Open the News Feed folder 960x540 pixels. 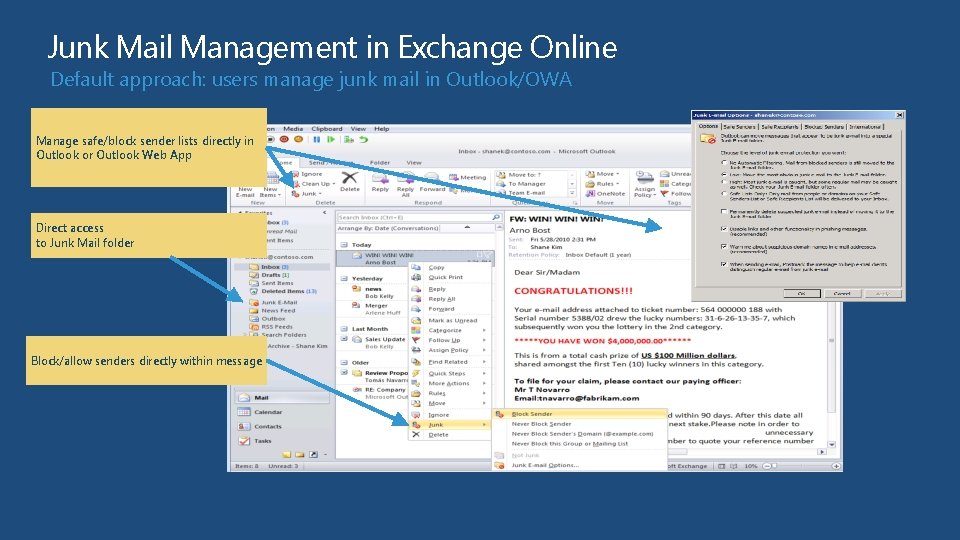coord(272,310)
